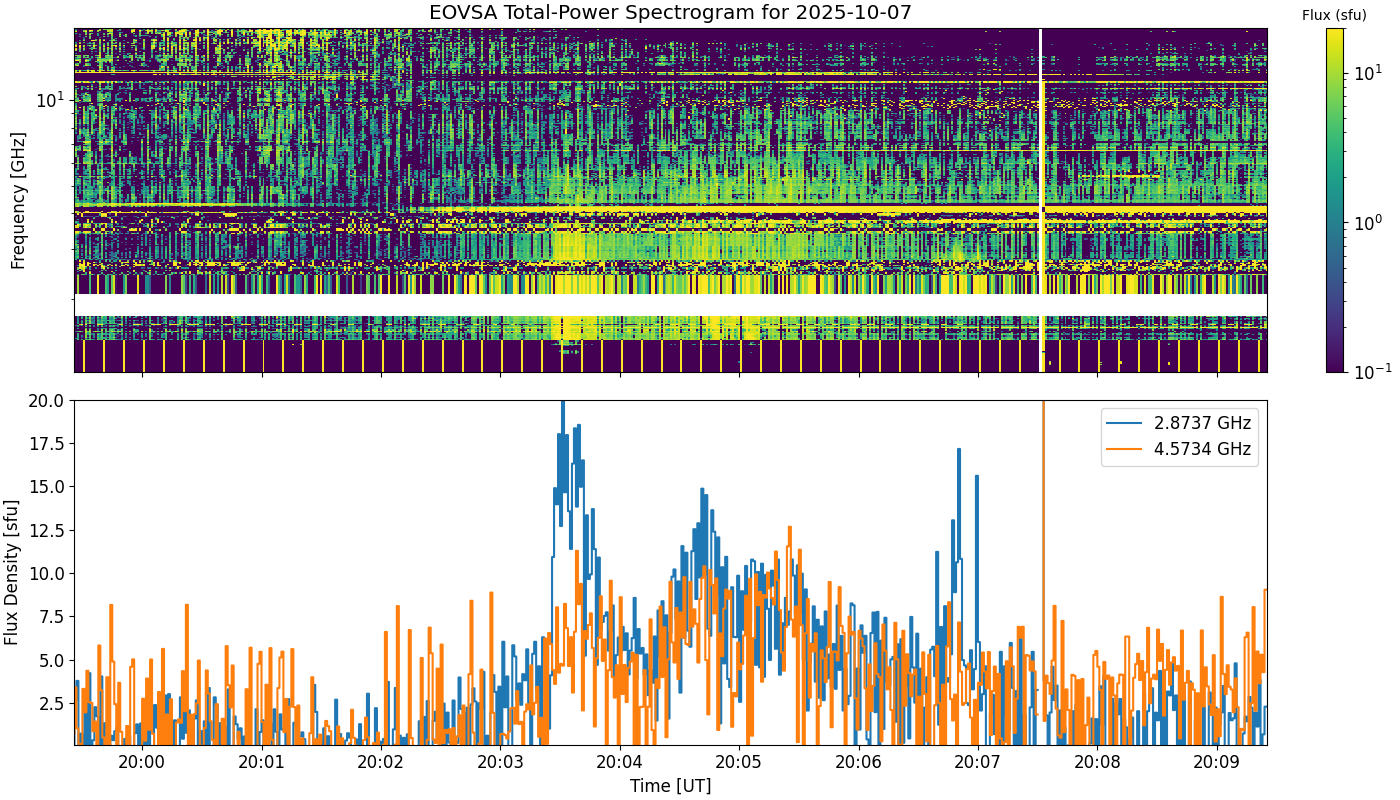
Task: Click the Frequency [GHz] axis label
Action: coord(17,200)
